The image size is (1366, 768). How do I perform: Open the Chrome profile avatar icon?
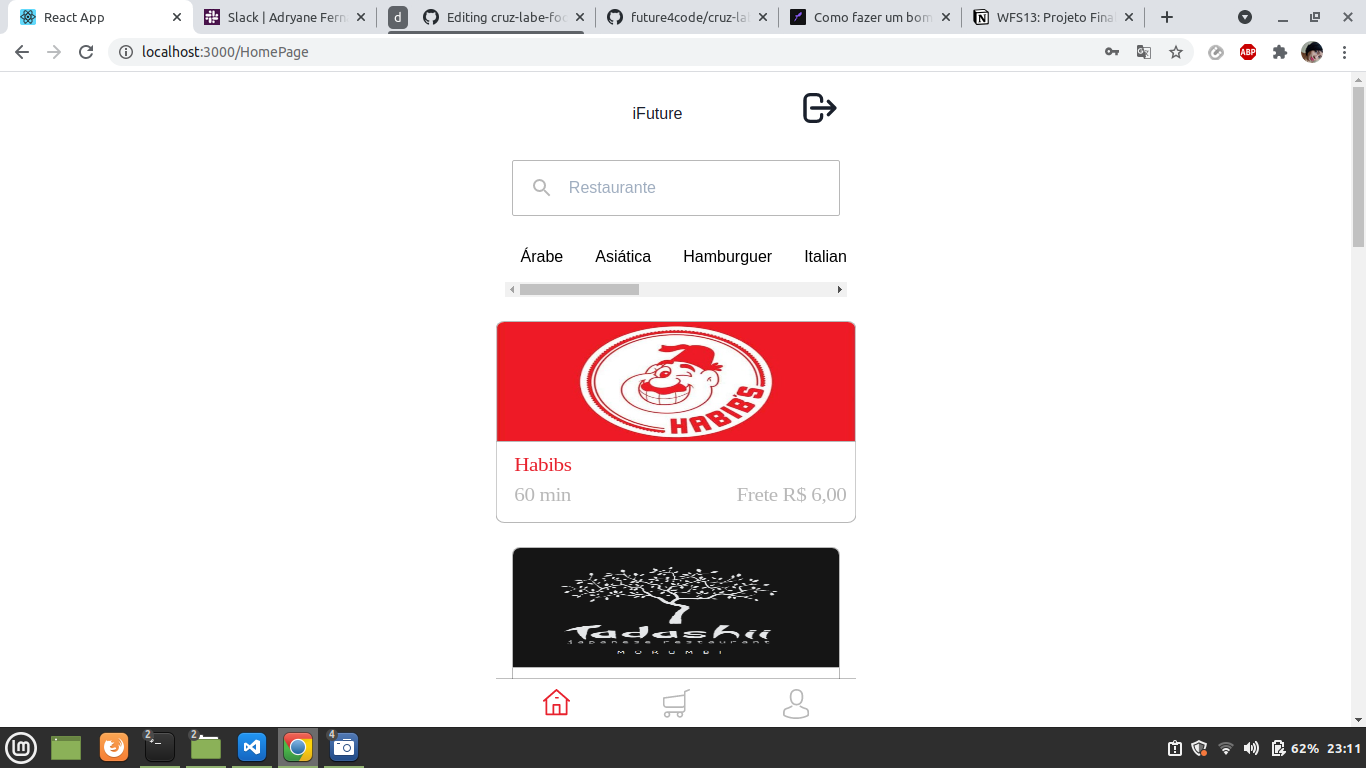tap(1312, 51)
